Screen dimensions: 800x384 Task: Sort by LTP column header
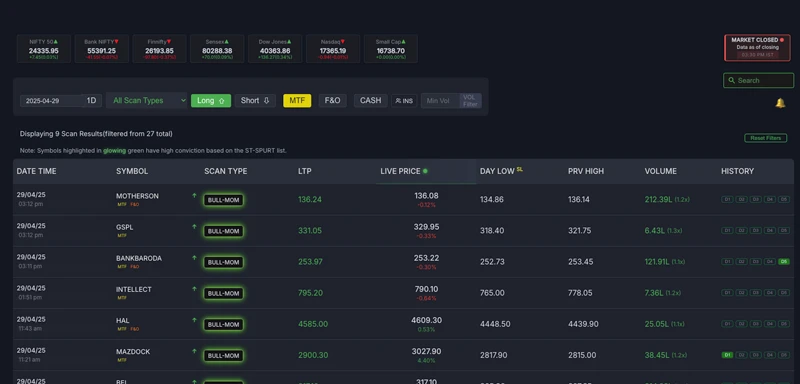(x=305, y=171)
